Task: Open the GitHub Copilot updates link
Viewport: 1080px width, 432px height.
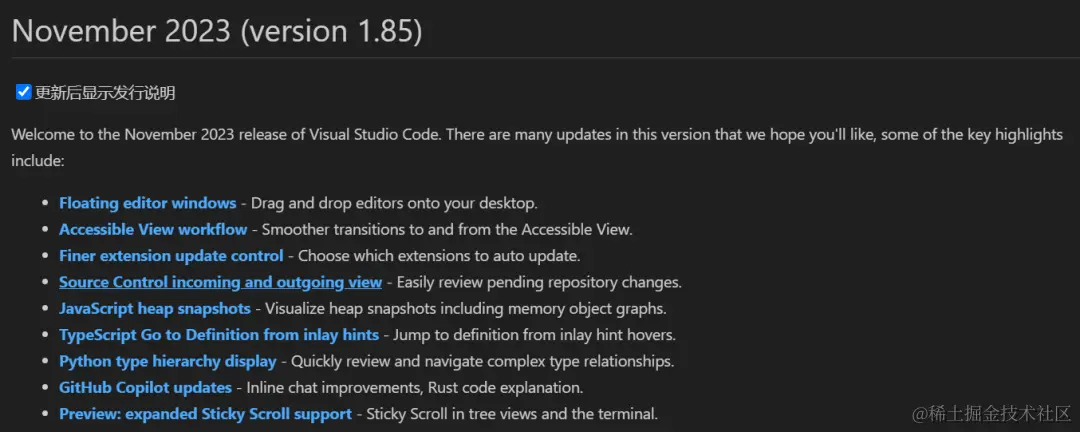Action: 145,387
